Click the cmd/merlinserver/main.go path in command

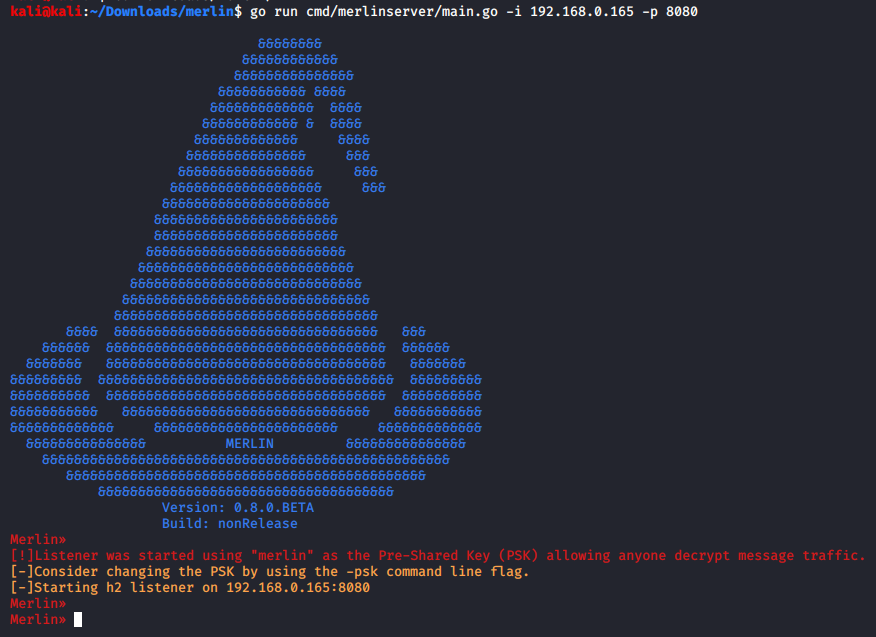[x=402, y=11]
